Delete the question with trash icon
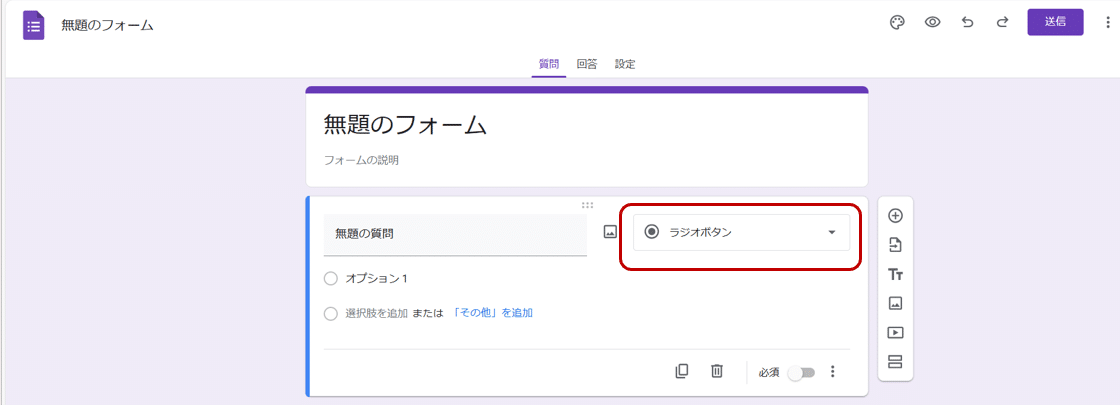1120x405 pixels. pos(717,371)
